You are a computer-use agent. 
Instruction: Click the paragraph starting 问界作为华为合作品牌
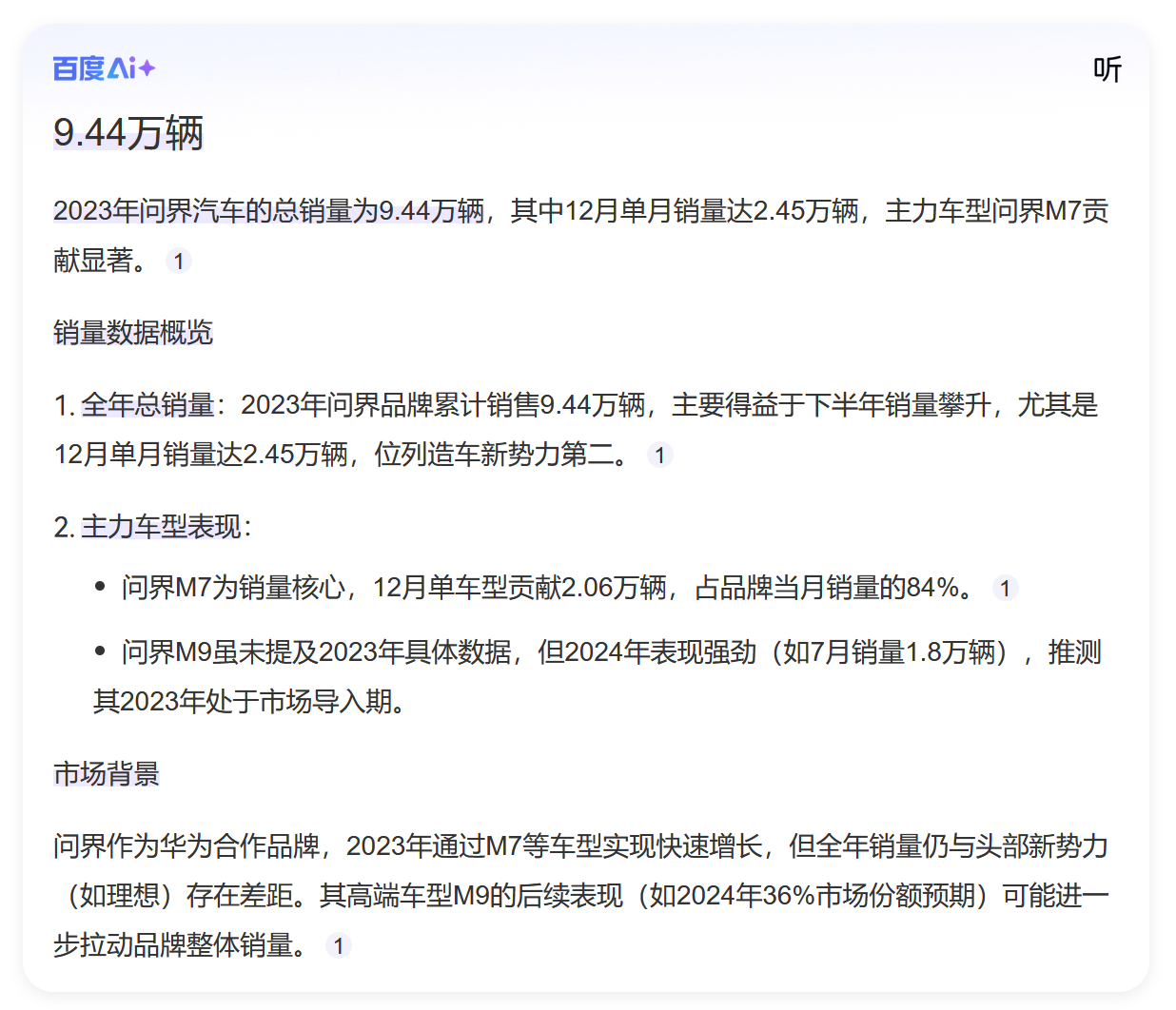(581, 895)
